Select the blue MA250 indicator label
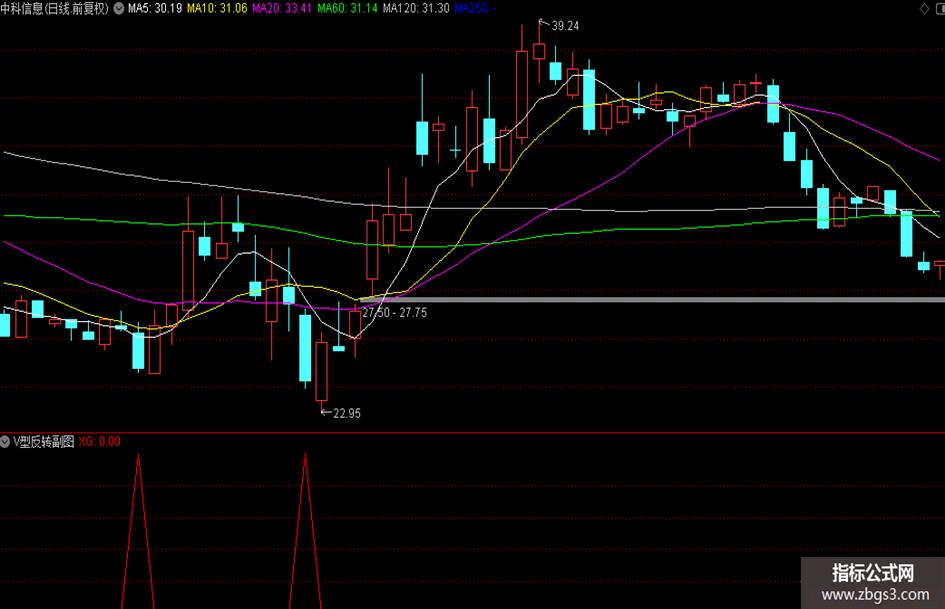Image resolution: width=945 pixels, height=609 pixels. 475,8
